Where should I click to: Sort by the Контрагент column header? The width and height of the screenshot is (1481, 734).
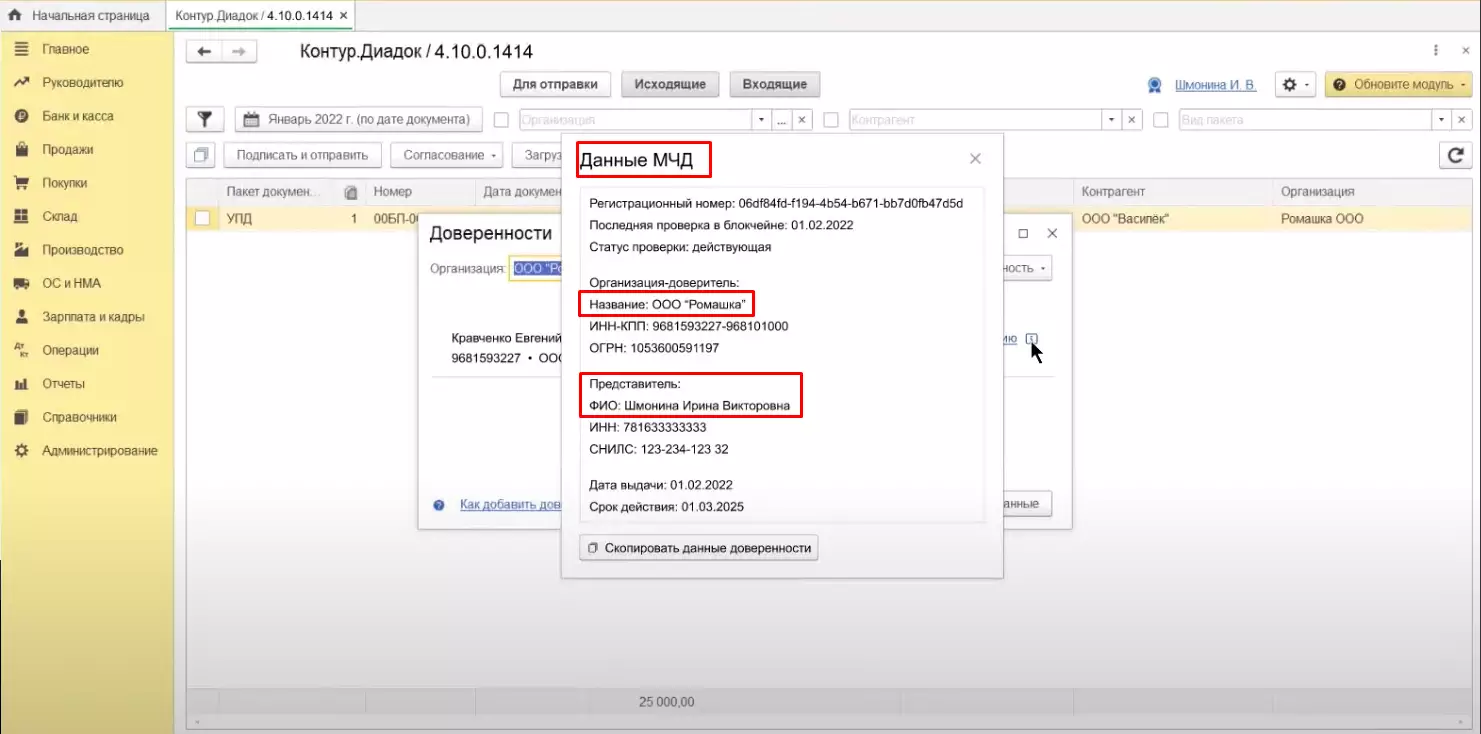point(1175,192)
